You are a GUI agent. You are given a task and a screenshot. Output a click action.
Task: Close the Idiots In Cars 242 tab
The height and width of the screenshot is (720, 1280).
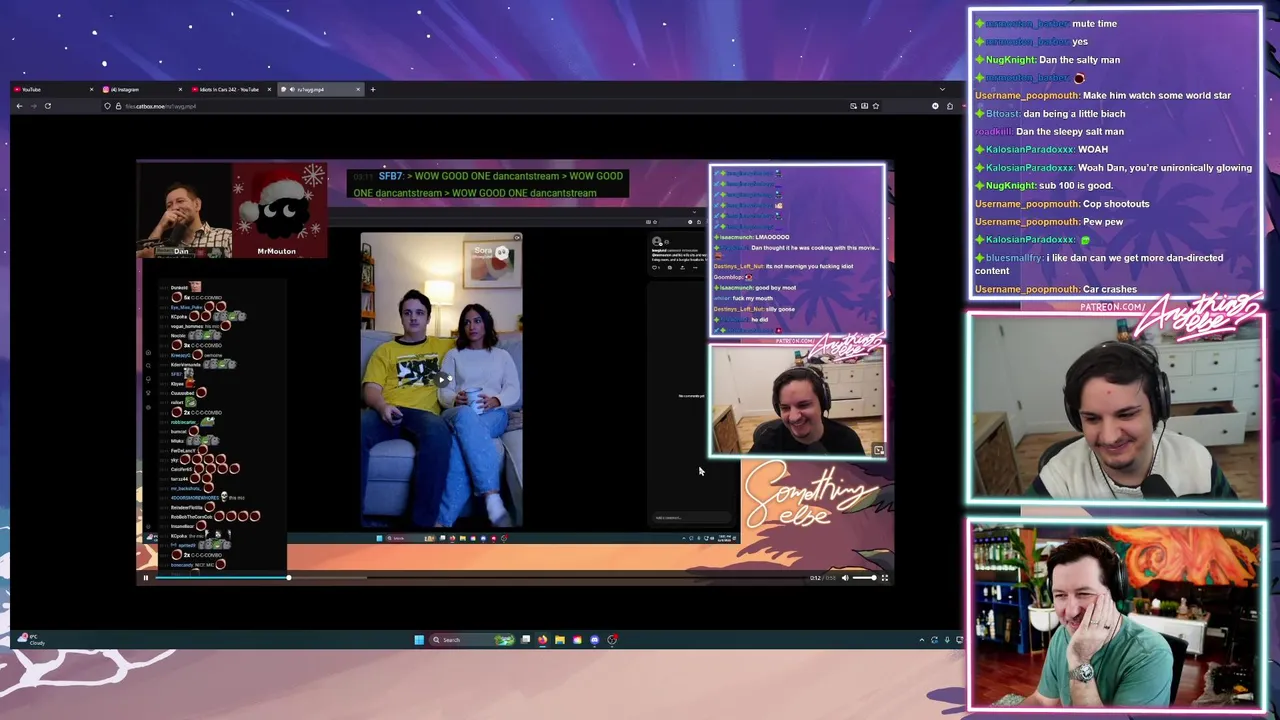(x=269, y=89)
